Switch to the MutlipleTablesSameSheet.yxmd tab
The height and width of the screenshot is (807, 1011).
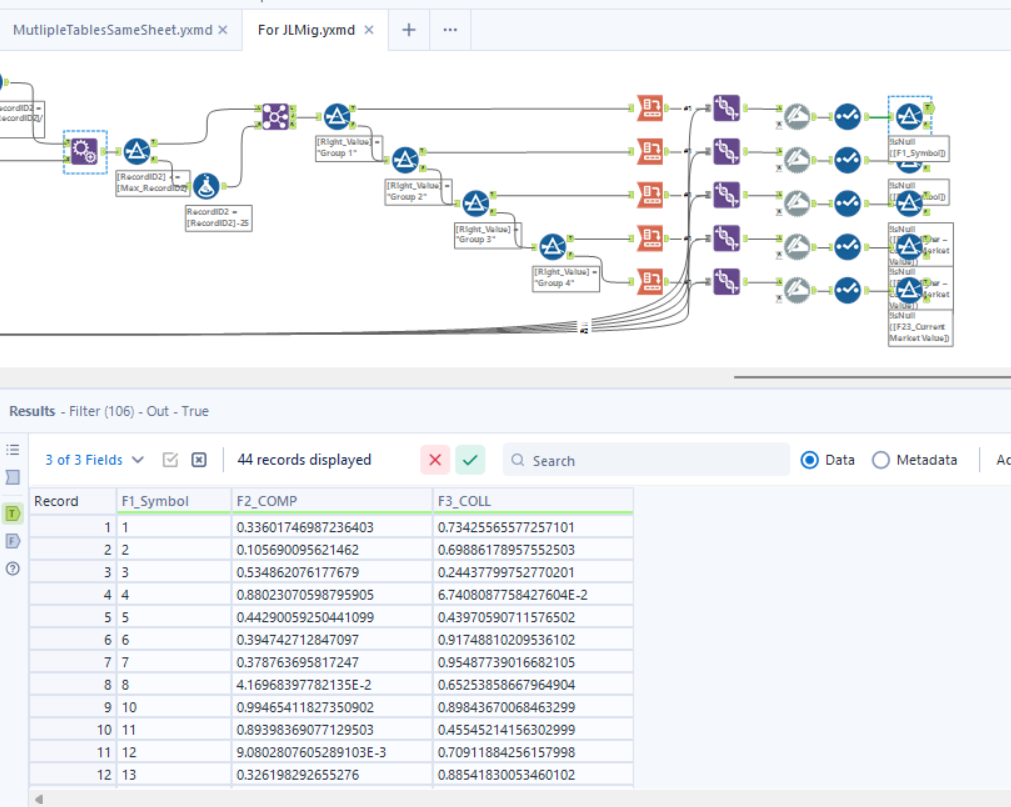pyautogui.click(x=113, y=30)
